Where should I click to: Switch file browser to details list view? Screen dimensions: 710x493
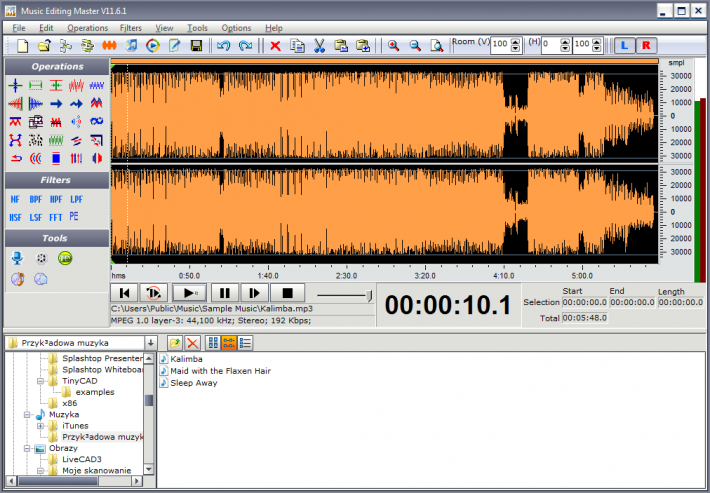point(245,343)
